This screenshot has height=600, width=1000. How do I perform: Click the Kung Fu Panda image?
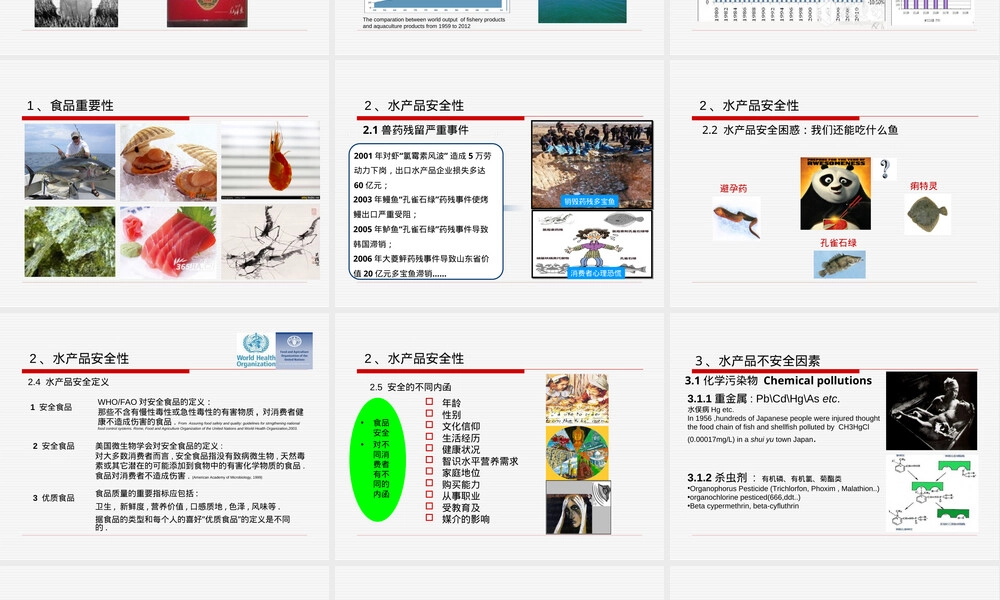(x=835, y=194)
